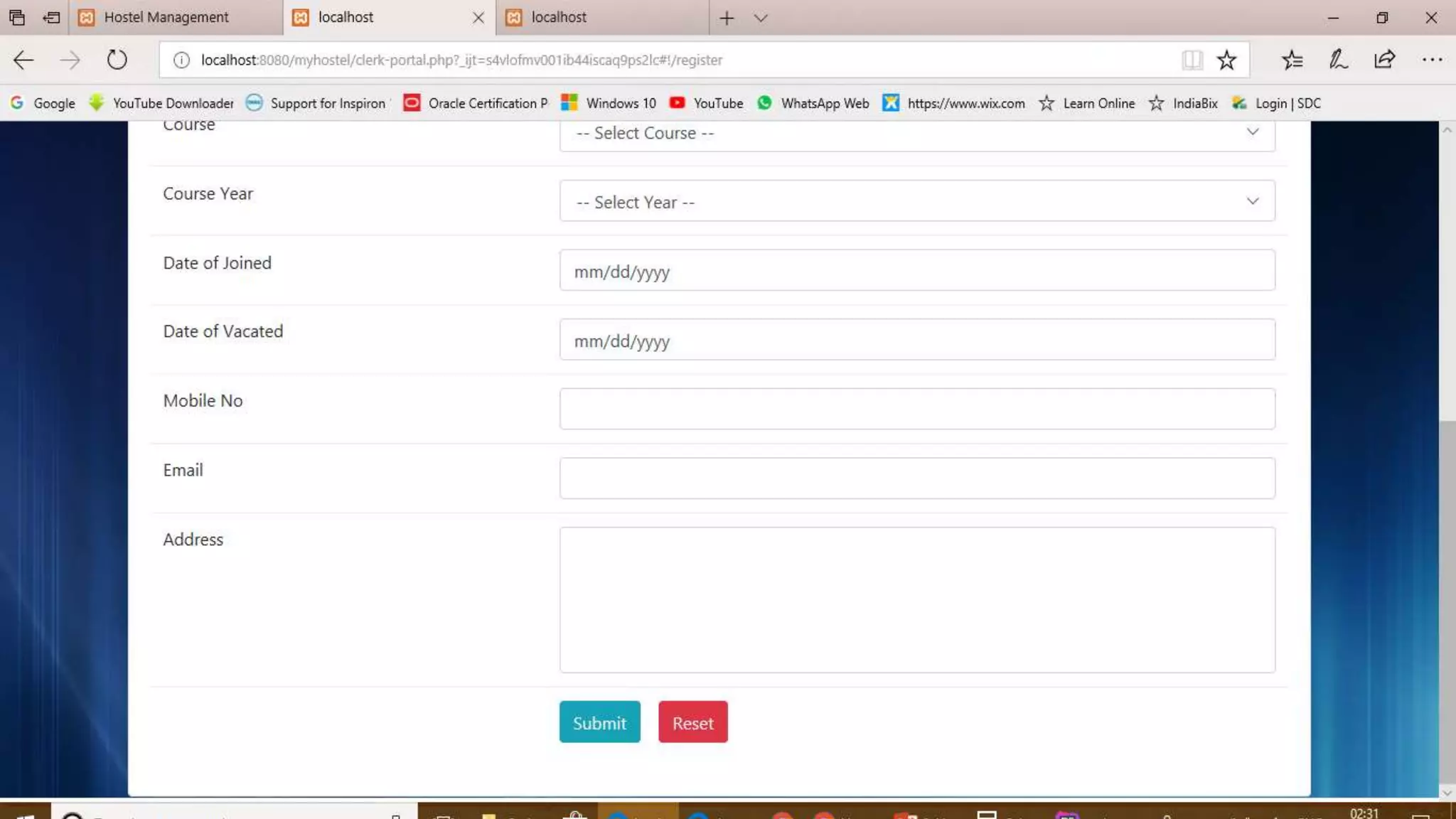This screenshot has width=1456, height=819.
Task: Open the Learn Online bookmark
Action: click(x=1087, y=103)
